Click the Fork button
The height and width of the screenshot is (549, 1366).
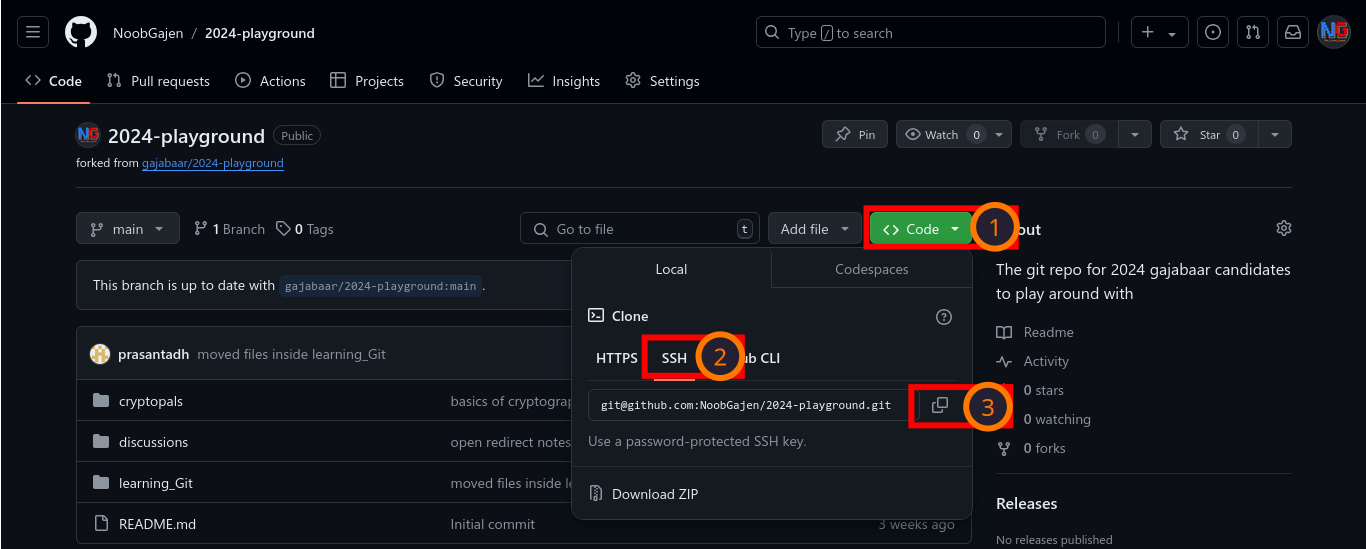point(1068,134)
